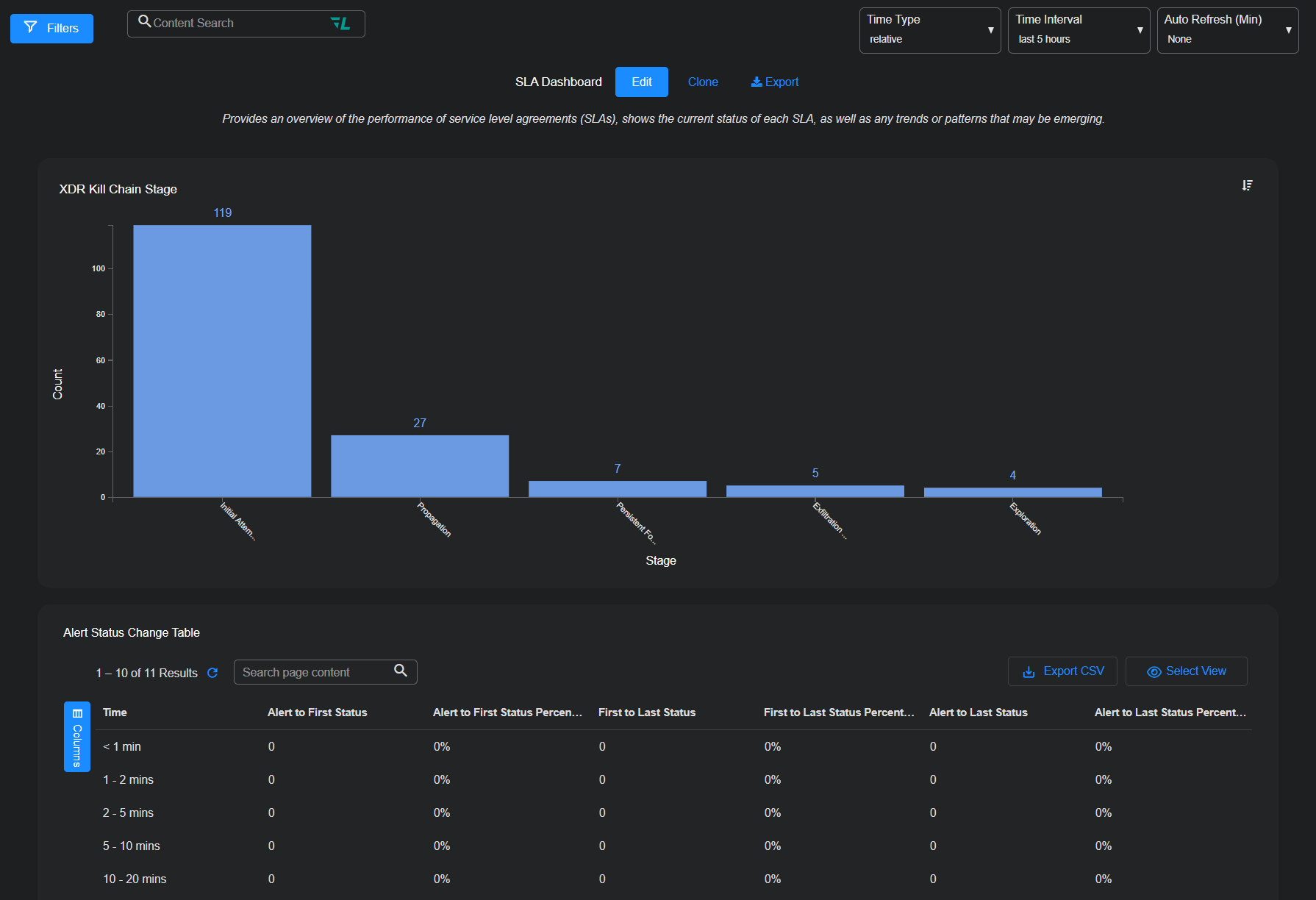Select the Propagation bar with 27

(x=420, y=465)
